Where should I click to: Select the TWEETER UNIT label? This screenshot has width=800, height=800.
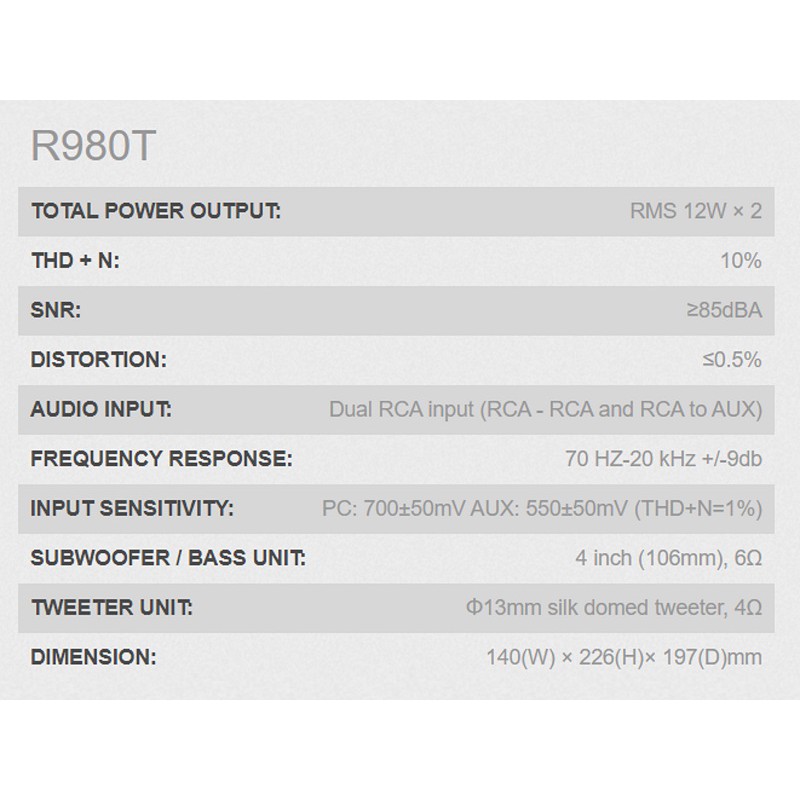pos(112,608)
